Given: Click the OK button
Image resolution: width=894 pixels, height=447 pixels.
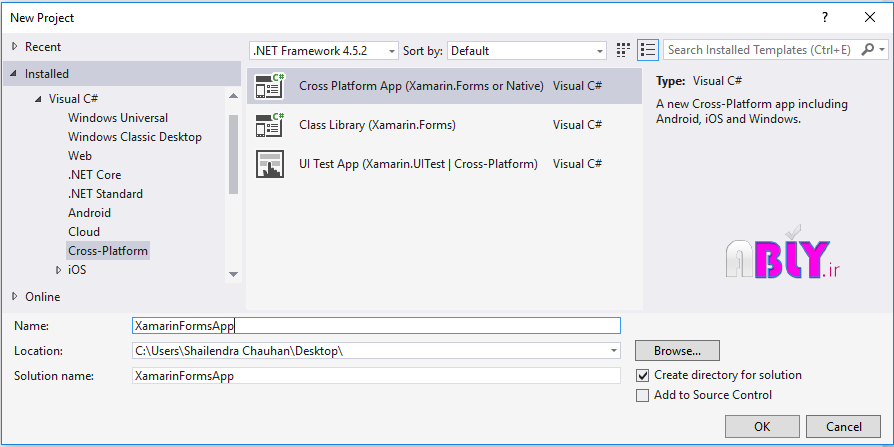Looking at the screenshot, I should point(762,426).
